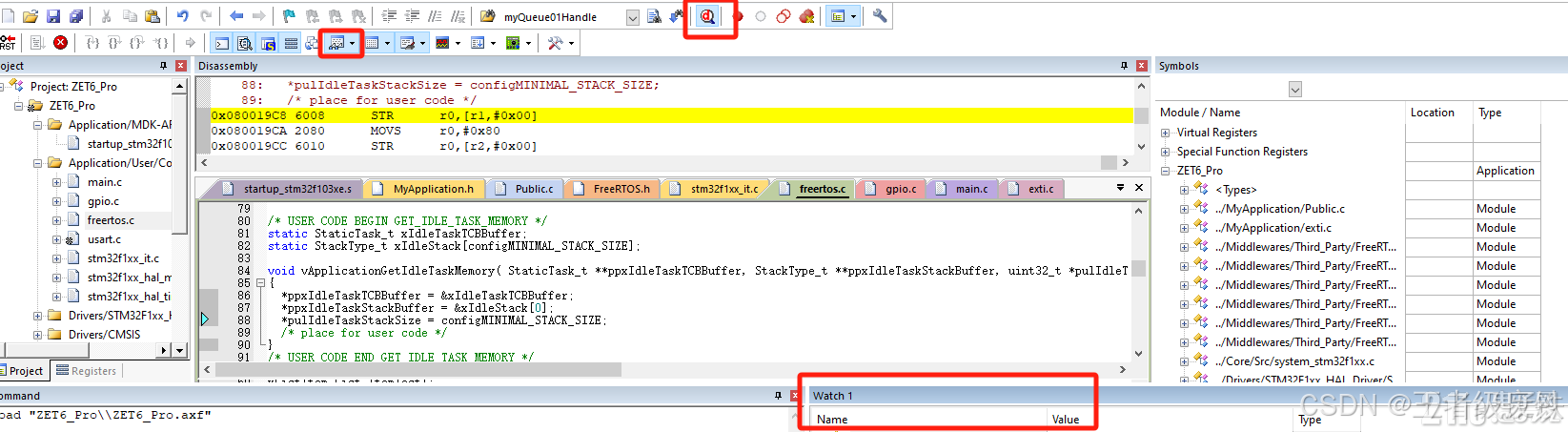
Task: Toggle auto-hide pin on Project panel
Action: tap(163, 66)
